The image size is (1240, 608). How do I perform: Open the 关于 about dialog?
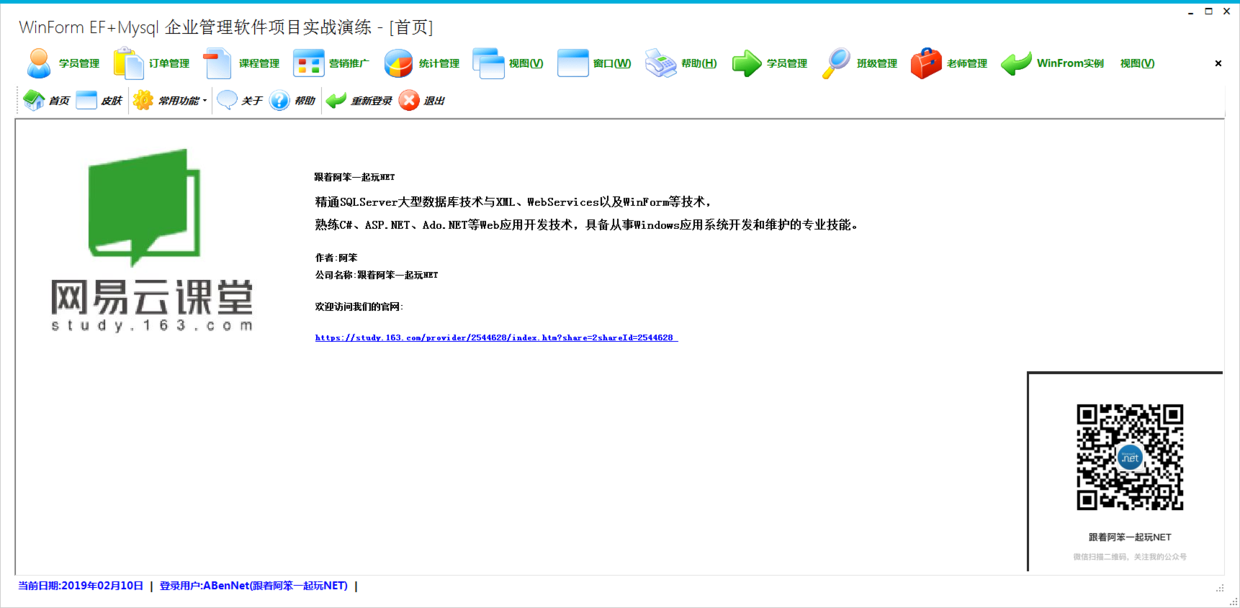coord(240,100)
